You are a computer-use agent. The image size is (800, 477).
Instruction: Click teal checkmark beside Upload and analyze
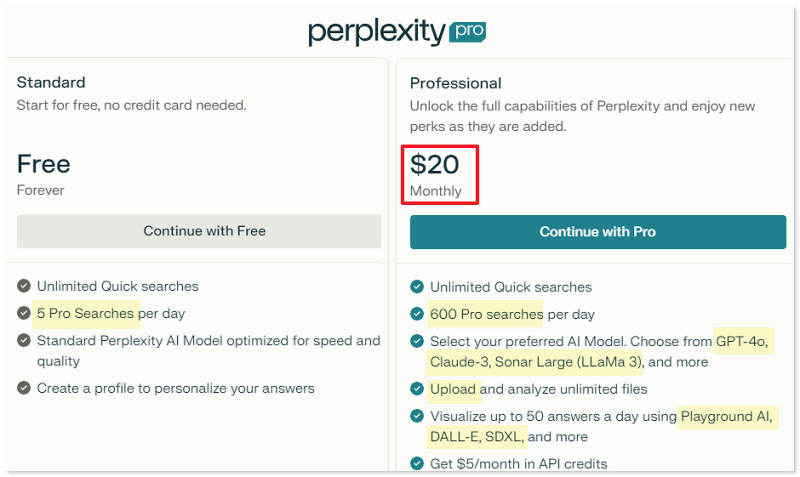(417, 389)
